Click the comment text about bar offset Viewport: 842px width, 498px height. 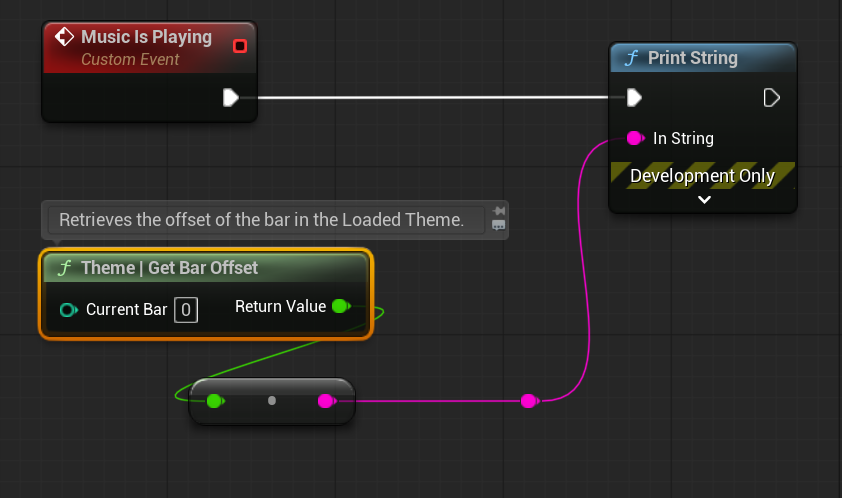pyautogui.click(x=262, y=220)
